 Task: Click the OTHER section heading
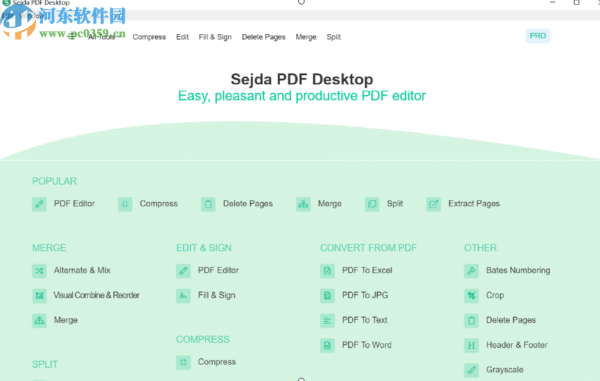(480, 248)
